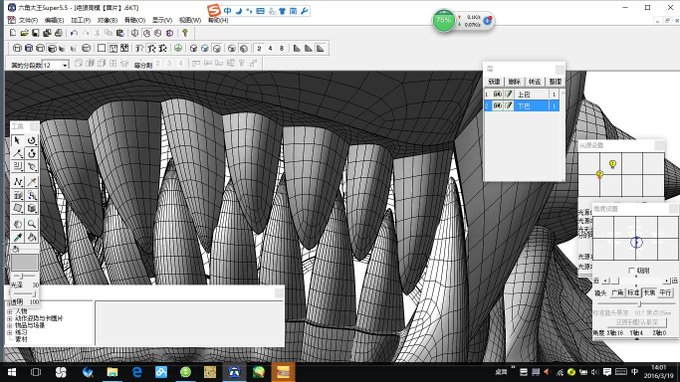Click the blue circle marker in the angle grid

click(x=636, y=242)
